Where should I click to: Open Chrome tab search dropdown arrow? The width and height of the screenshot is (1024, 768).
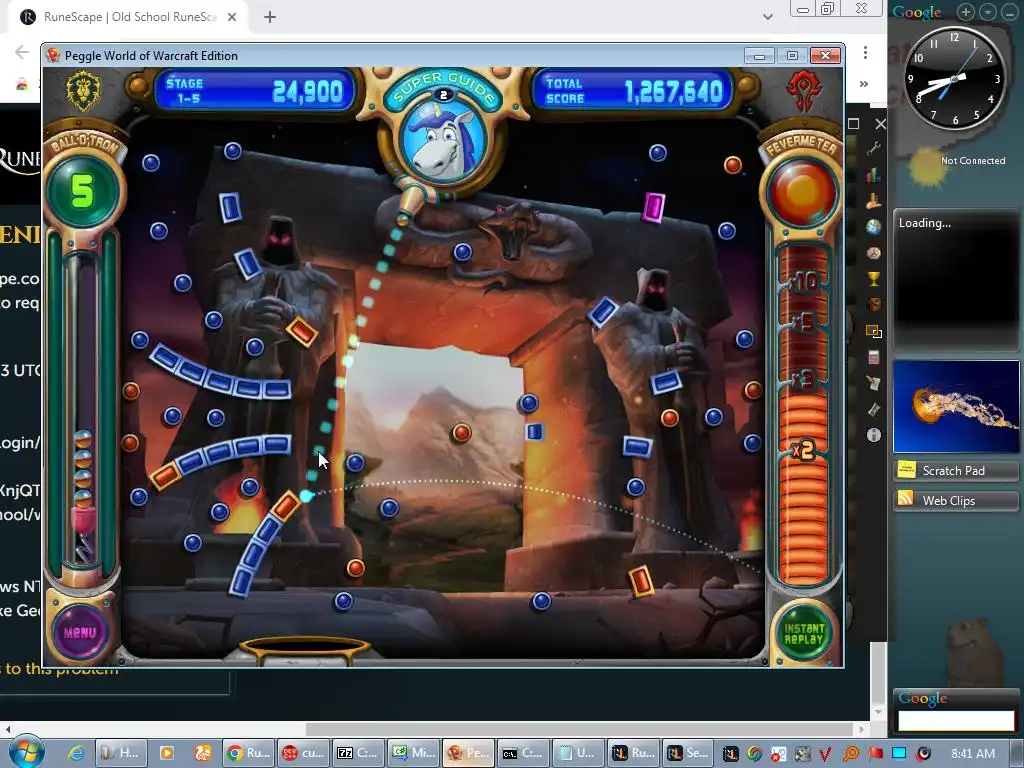pyautogui.click(x=768, y=17)
